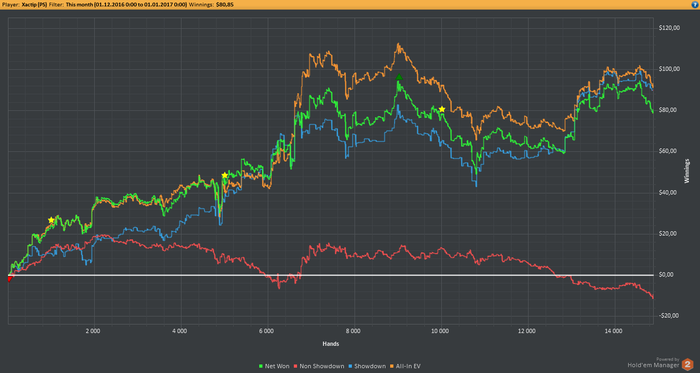Click the -$20,00 y-axis label

669,316
